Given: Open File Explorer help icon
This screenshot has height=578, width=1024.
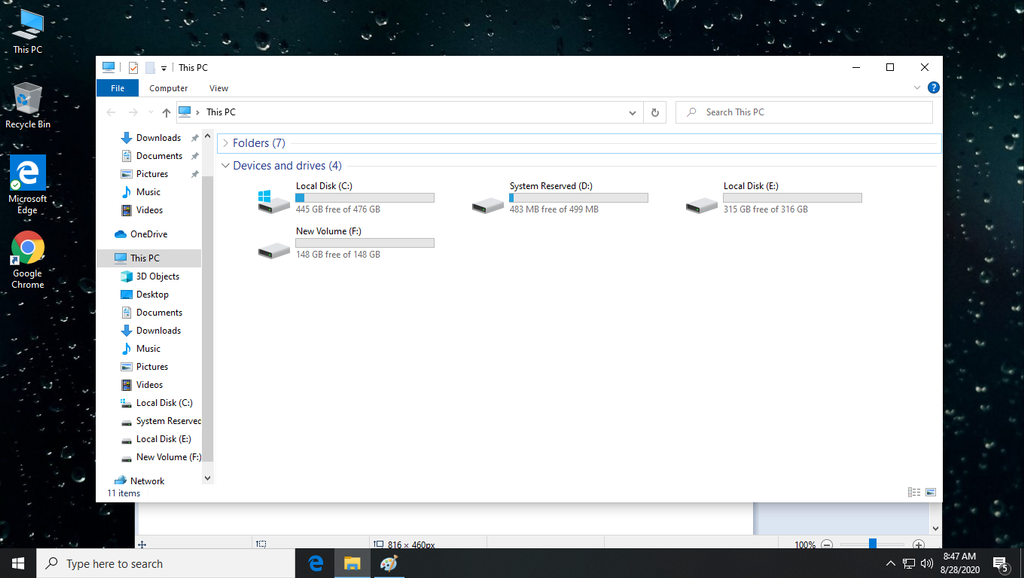Looking at the screenshot, I should (x=933, y=88).
